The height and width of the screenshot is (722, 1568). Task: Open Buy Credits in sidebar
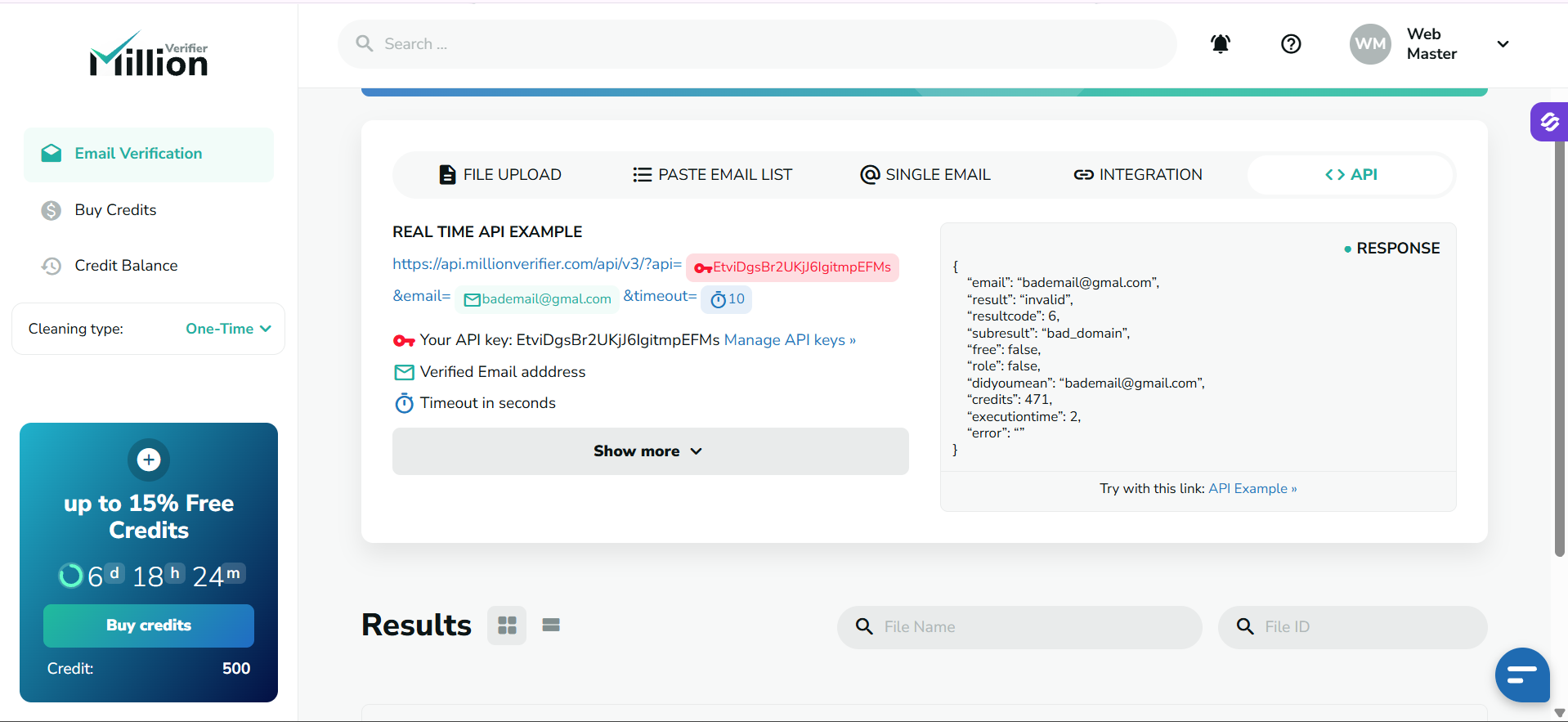coord(115,210)
